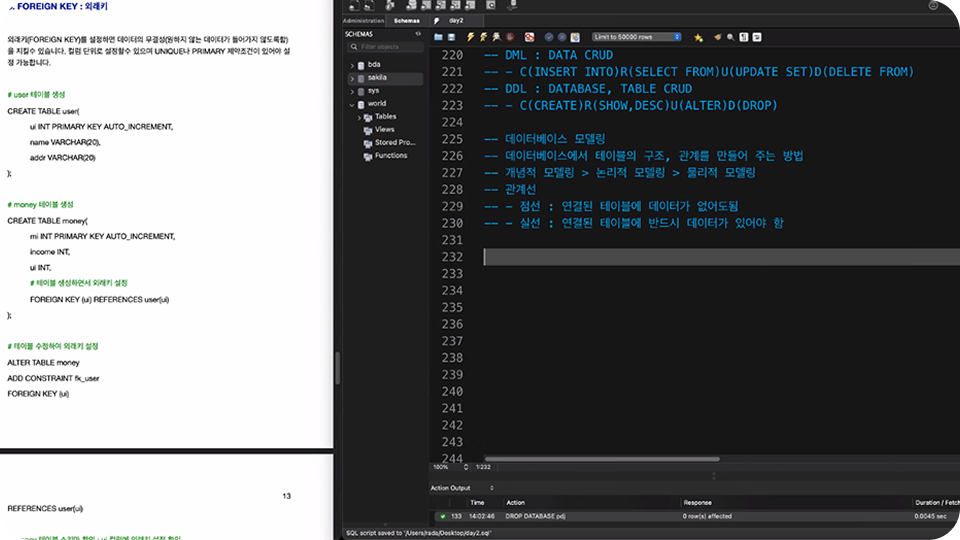Click the Duration / Fetch column header

point(937,503)
